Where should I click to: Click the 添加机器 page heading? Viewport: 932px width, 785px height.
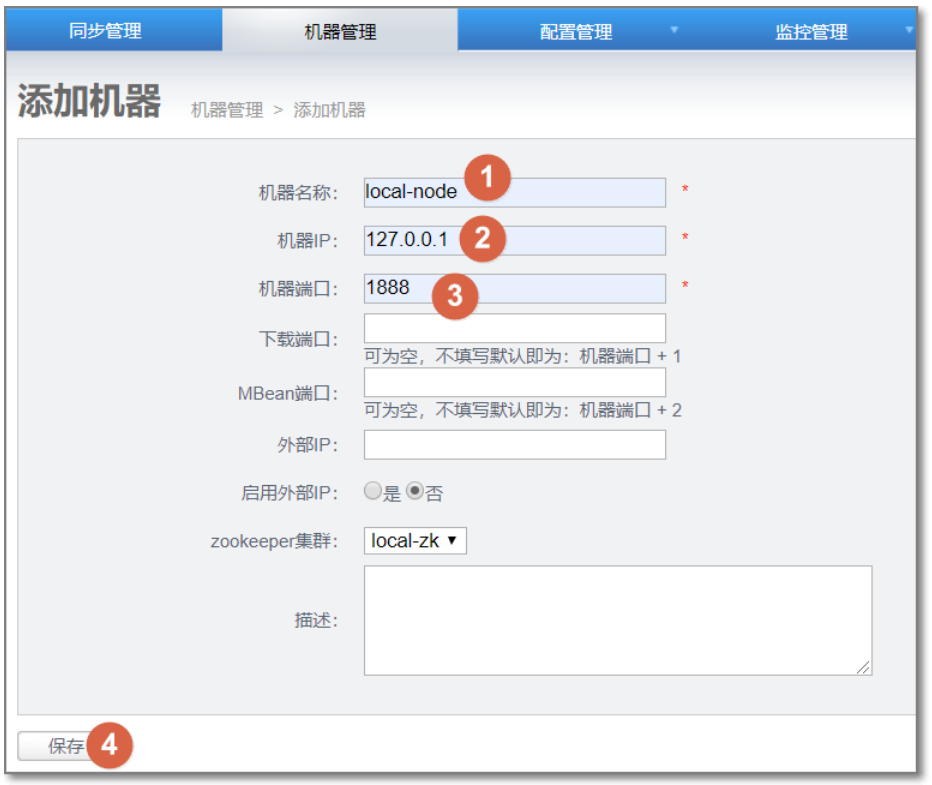point(89,101)
